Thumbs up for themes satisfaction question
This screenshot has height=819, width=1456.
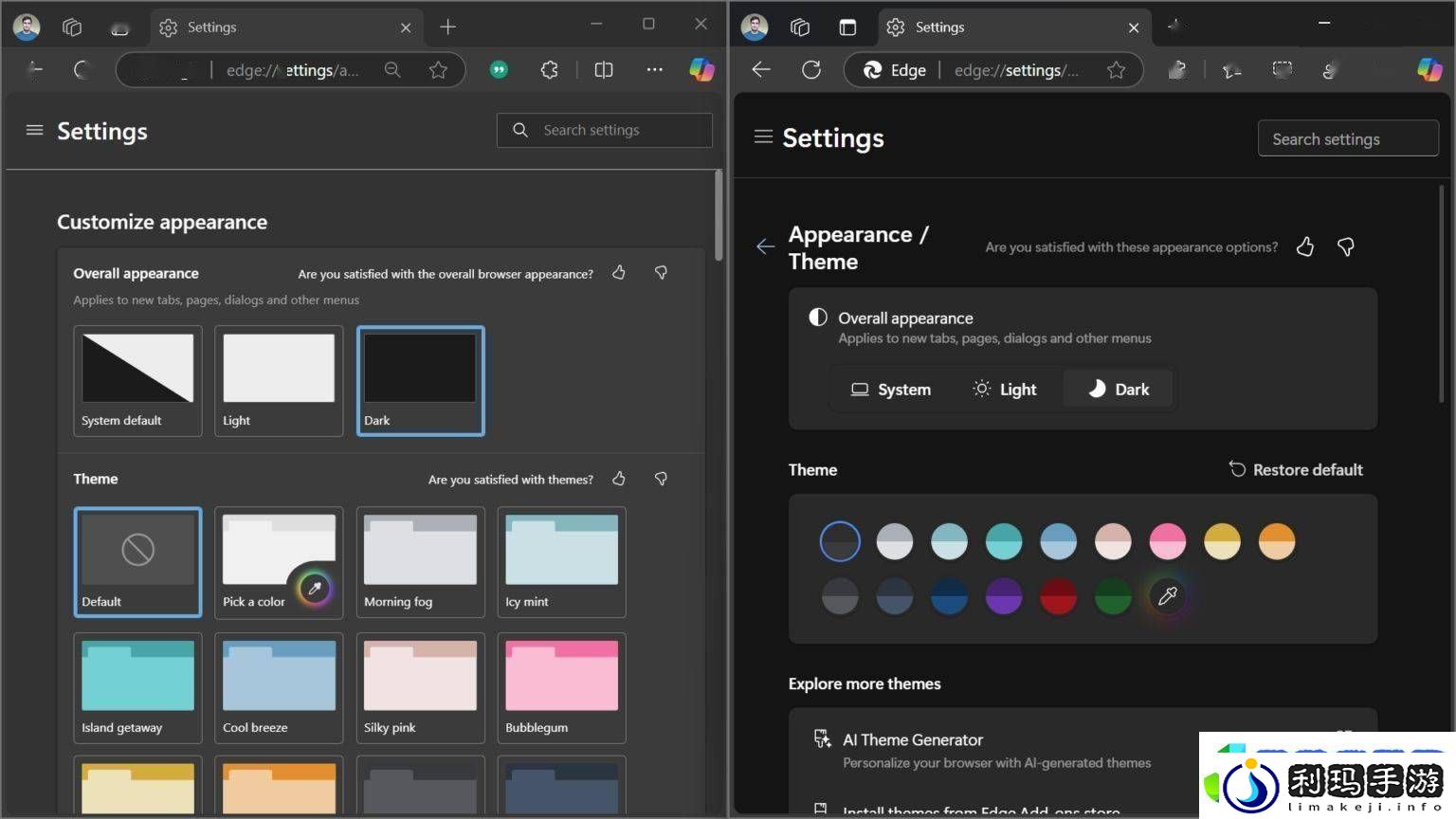point(619,479)
